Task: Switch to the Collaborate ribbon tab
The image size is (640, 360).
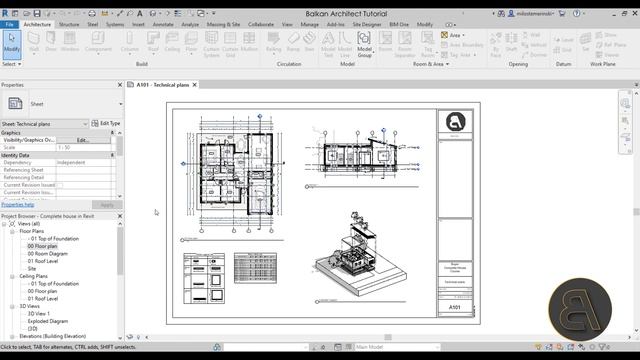Action: click(261, 24)
